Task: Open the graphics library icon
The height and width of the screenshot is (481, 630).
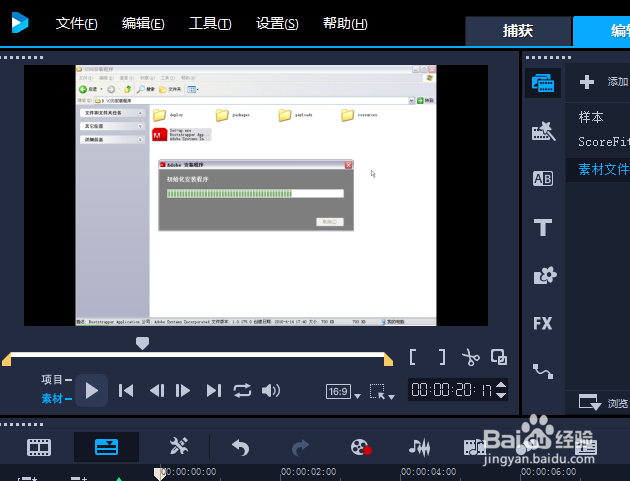Action: point(544,275)
